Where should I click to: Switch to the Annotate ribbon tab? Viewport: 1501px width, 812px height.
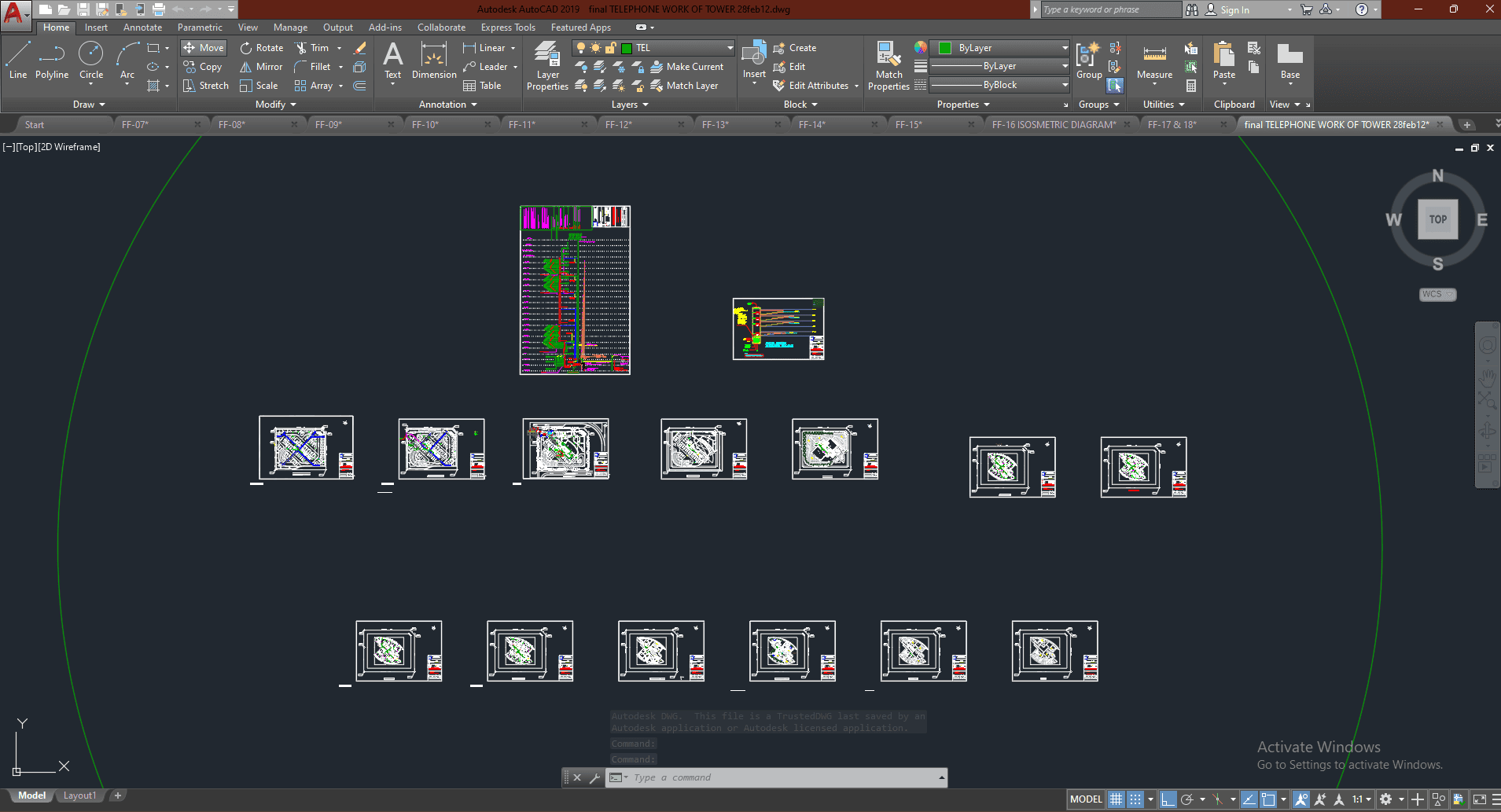[x=142, y=28]
